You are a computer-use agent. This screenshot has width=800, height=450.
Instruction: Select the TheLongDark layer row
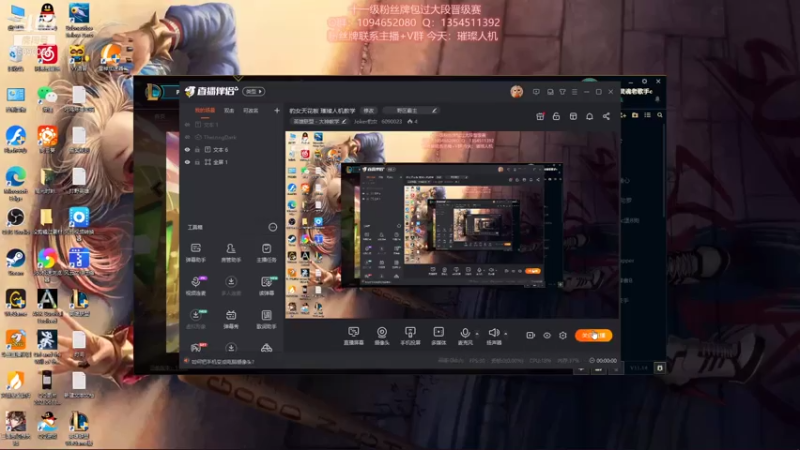click(x=232, y=137)
